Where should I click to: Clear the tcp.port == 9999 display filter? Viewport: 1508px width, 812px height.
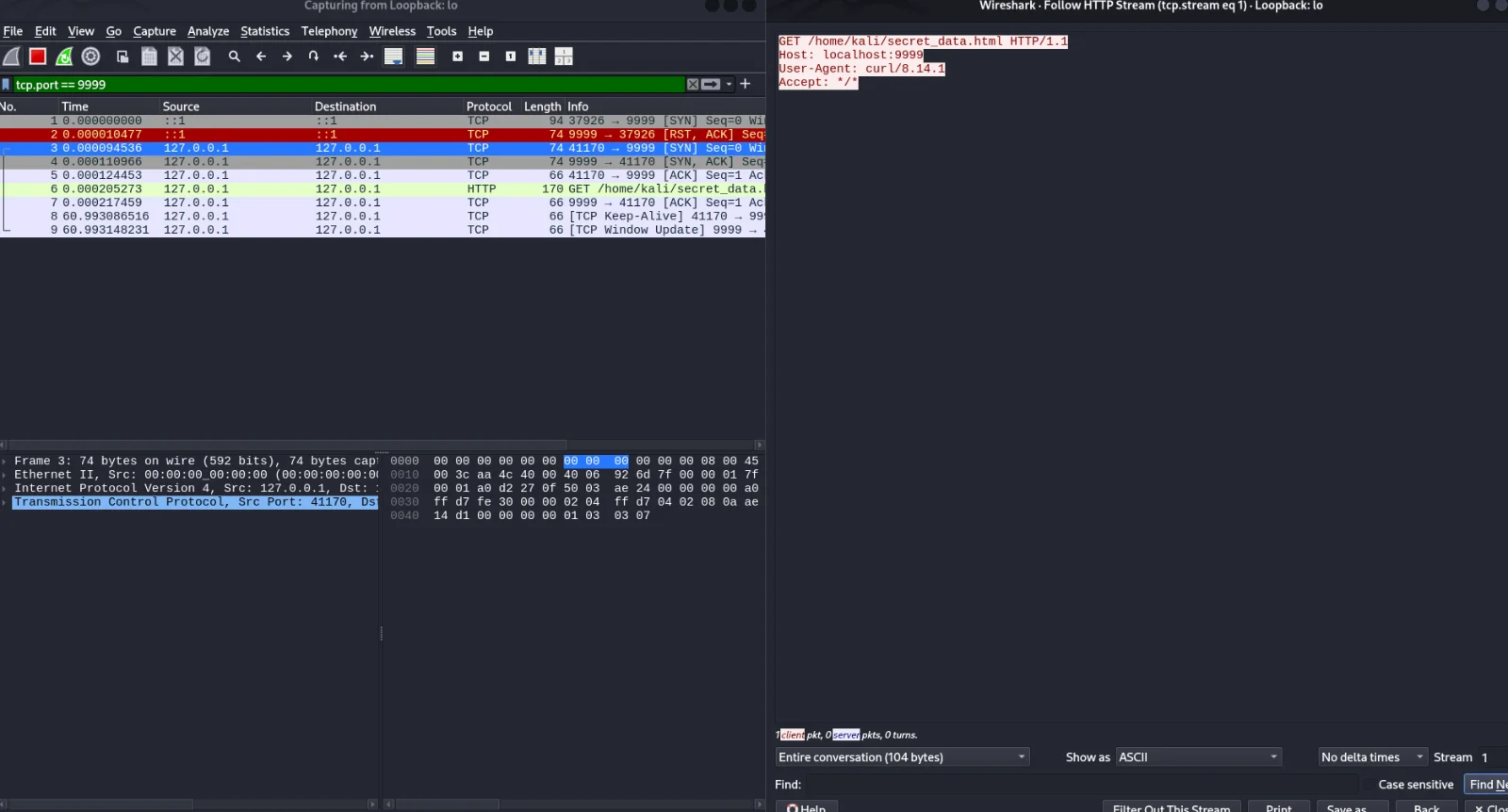coord(693,85)
